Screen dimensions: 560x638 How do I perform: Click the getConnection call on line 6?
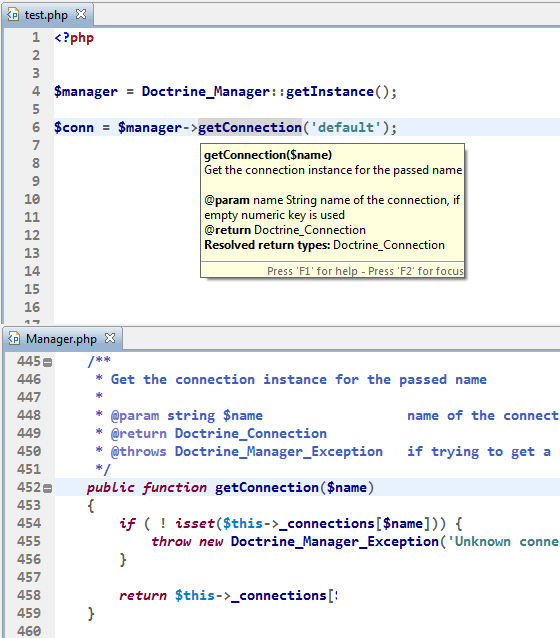point(250,127)
